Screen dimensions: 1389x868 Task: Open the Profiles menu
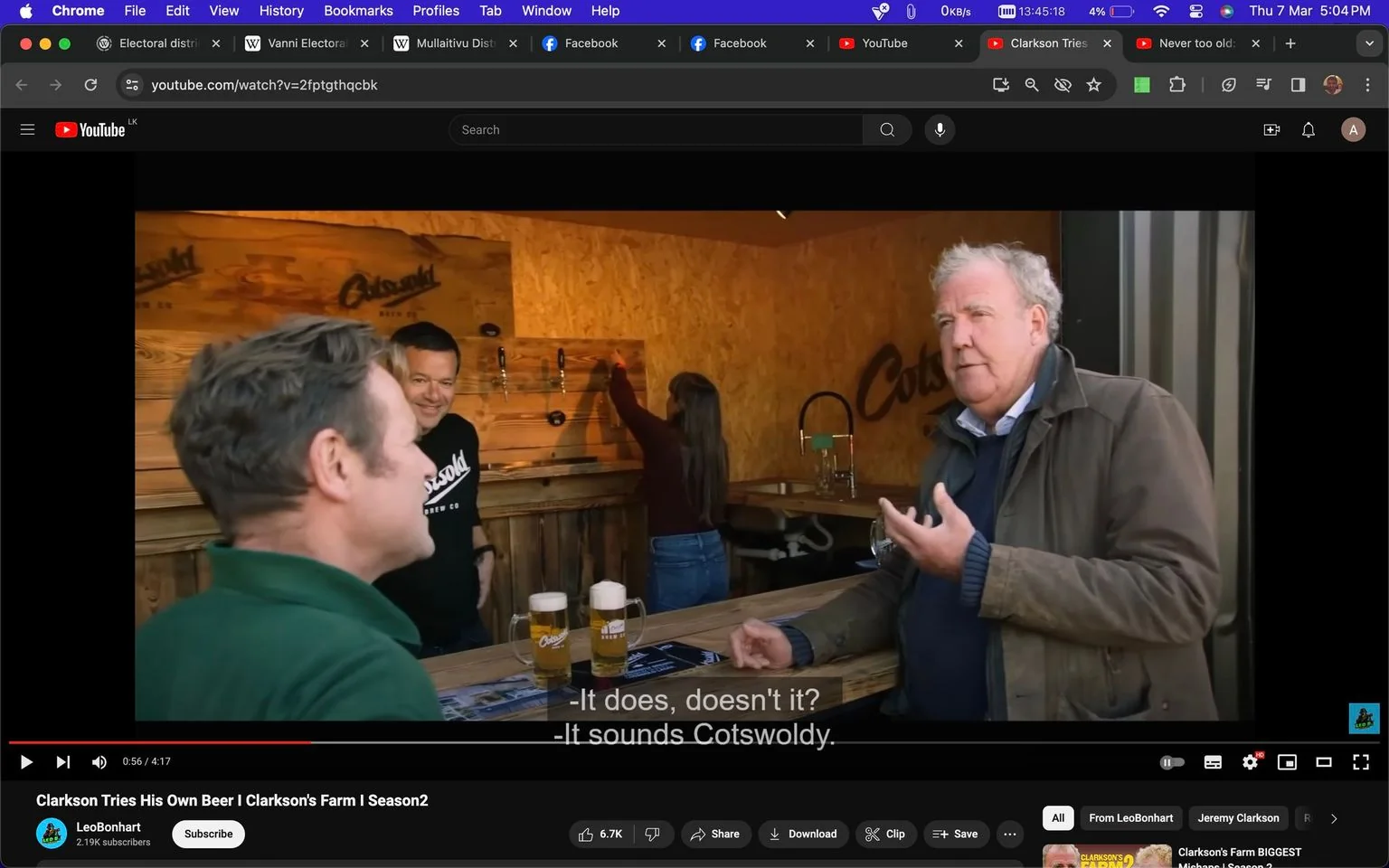point(436,11)
